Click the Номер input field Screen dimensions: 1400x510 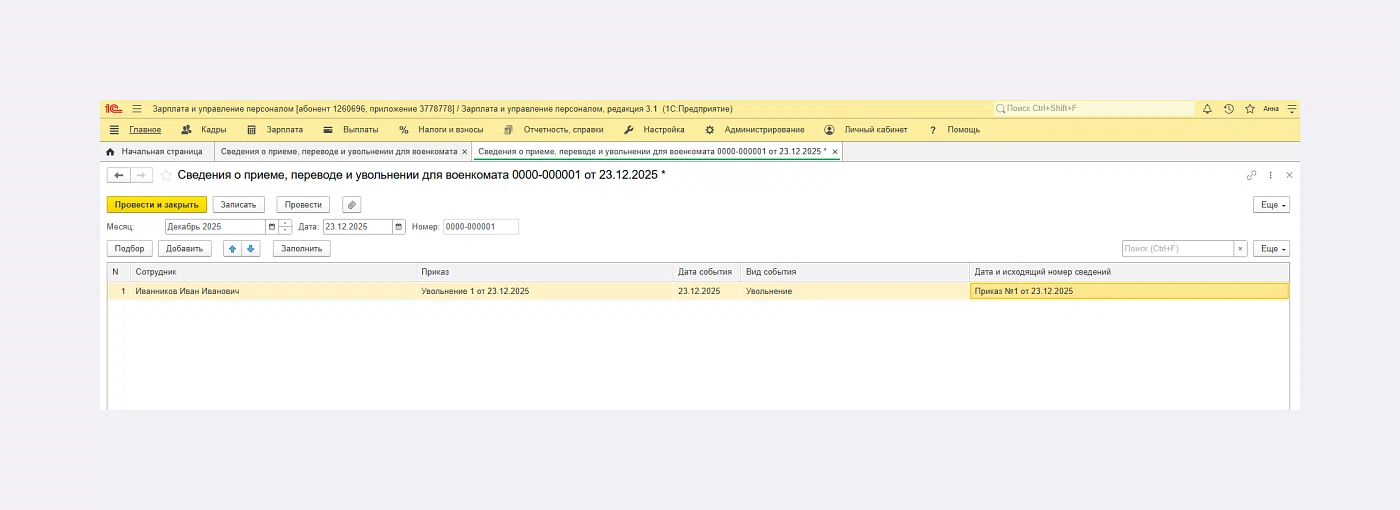coord(480,227)
